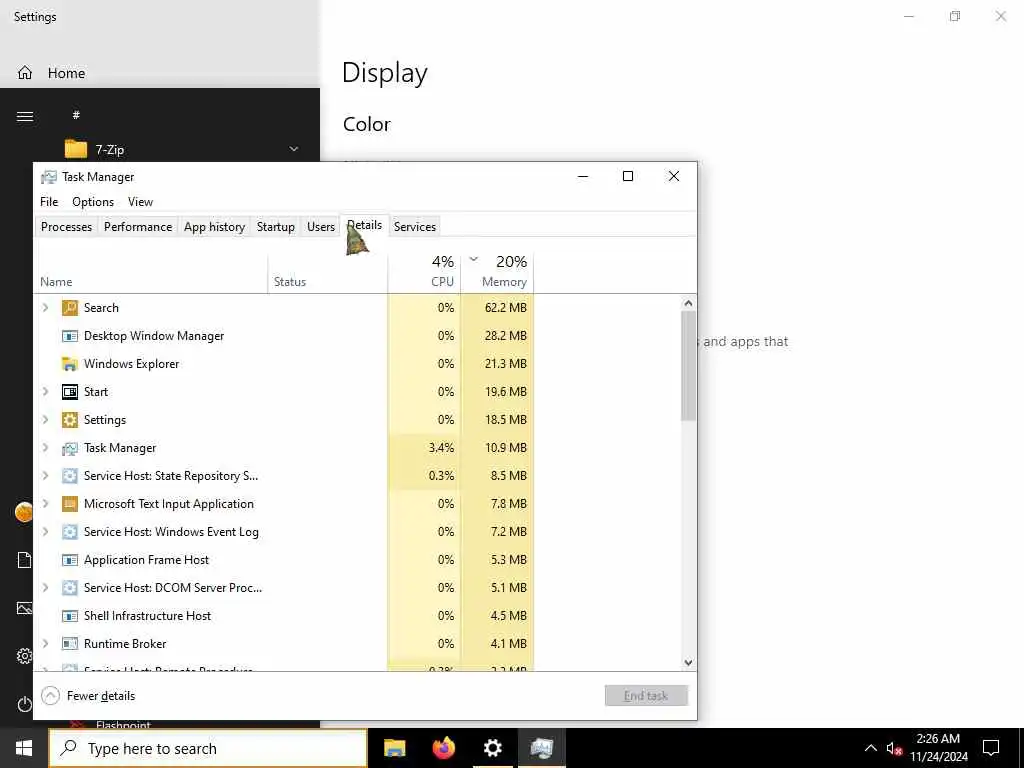Click the Type here to search box
Viewport: 1024px width, 768px height.
coord(208,748)
